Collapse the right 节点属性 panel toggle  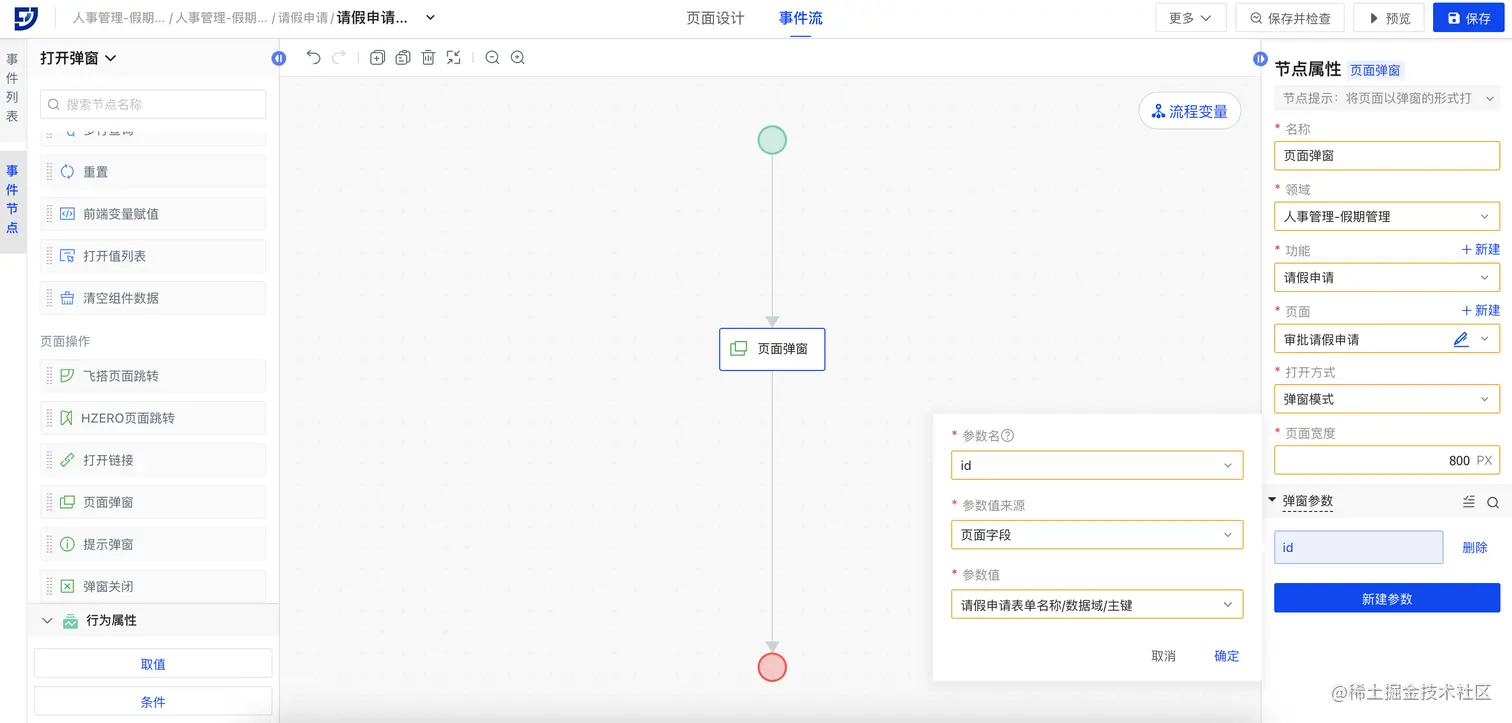tap(1260, 59)
